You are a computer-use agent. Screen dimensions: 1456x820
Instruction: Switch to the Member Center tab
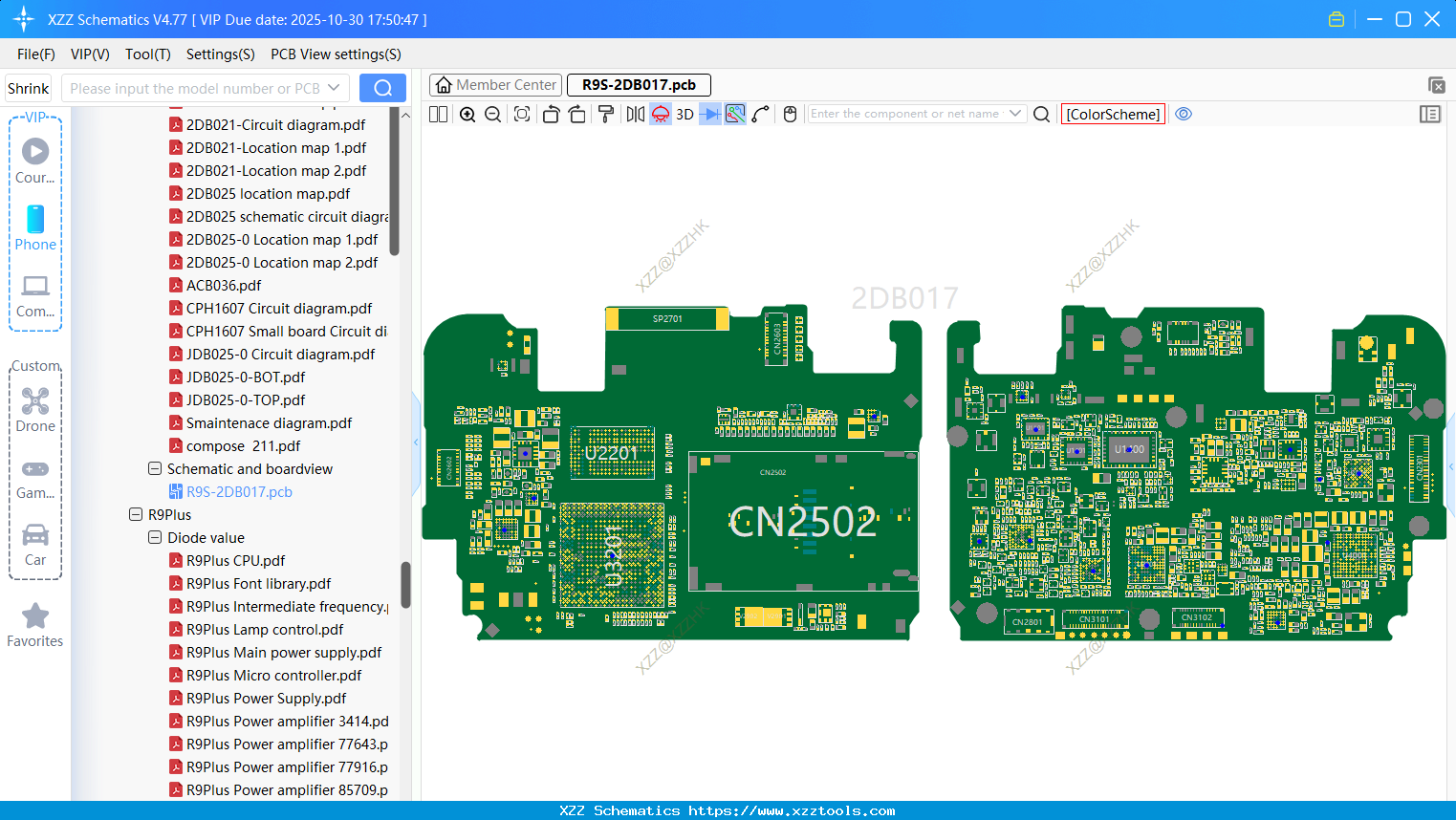[496, 85]
